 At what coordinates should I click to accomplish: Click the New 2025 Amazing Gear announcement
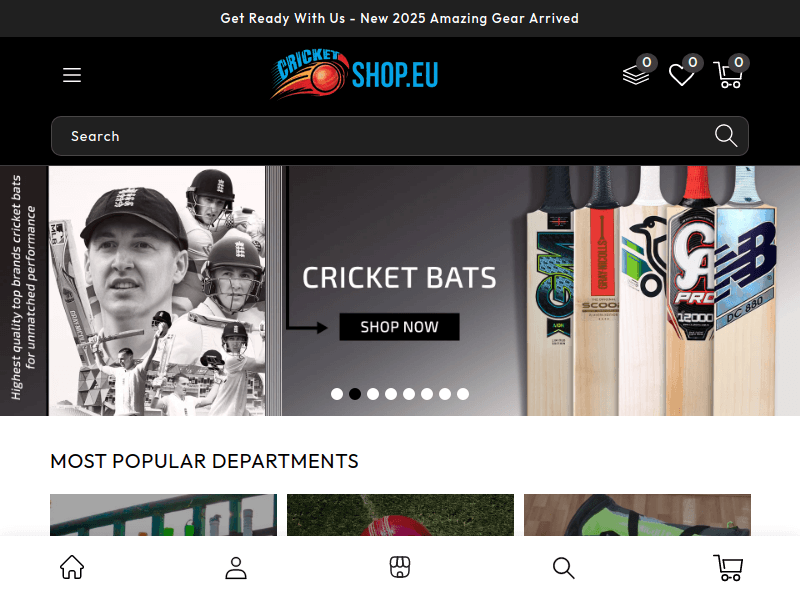pyautogui.click(x=400, y=18)
